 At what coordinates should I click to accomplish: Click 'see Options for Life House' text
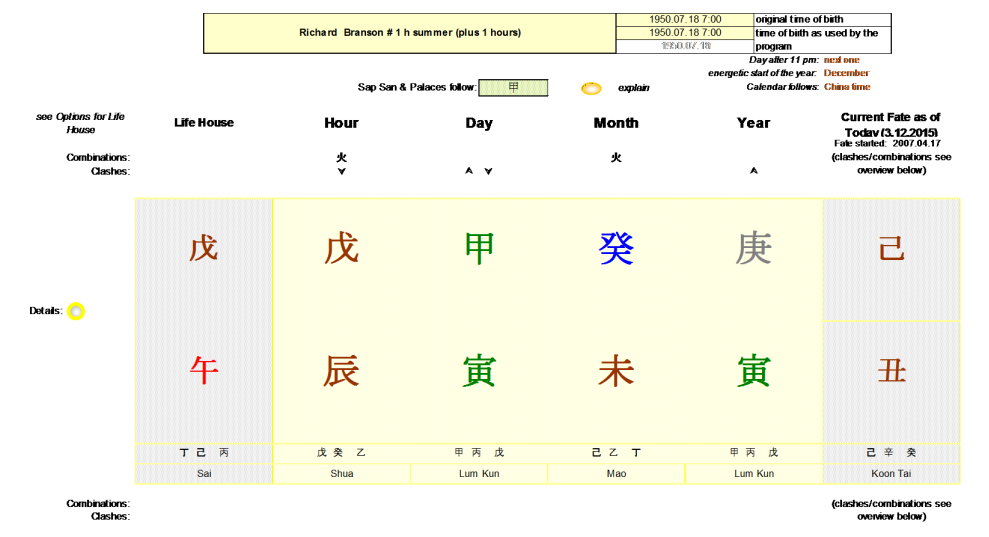pyautogui.click(x=80, y=123)
